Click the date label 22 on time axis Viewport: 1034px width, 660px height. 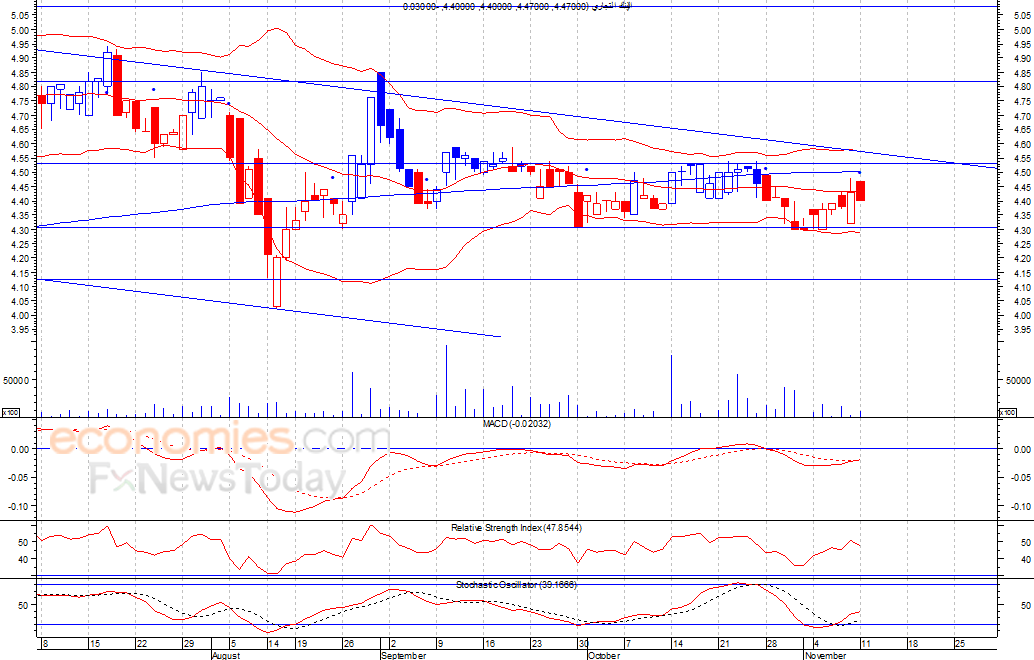pos(141,644)
